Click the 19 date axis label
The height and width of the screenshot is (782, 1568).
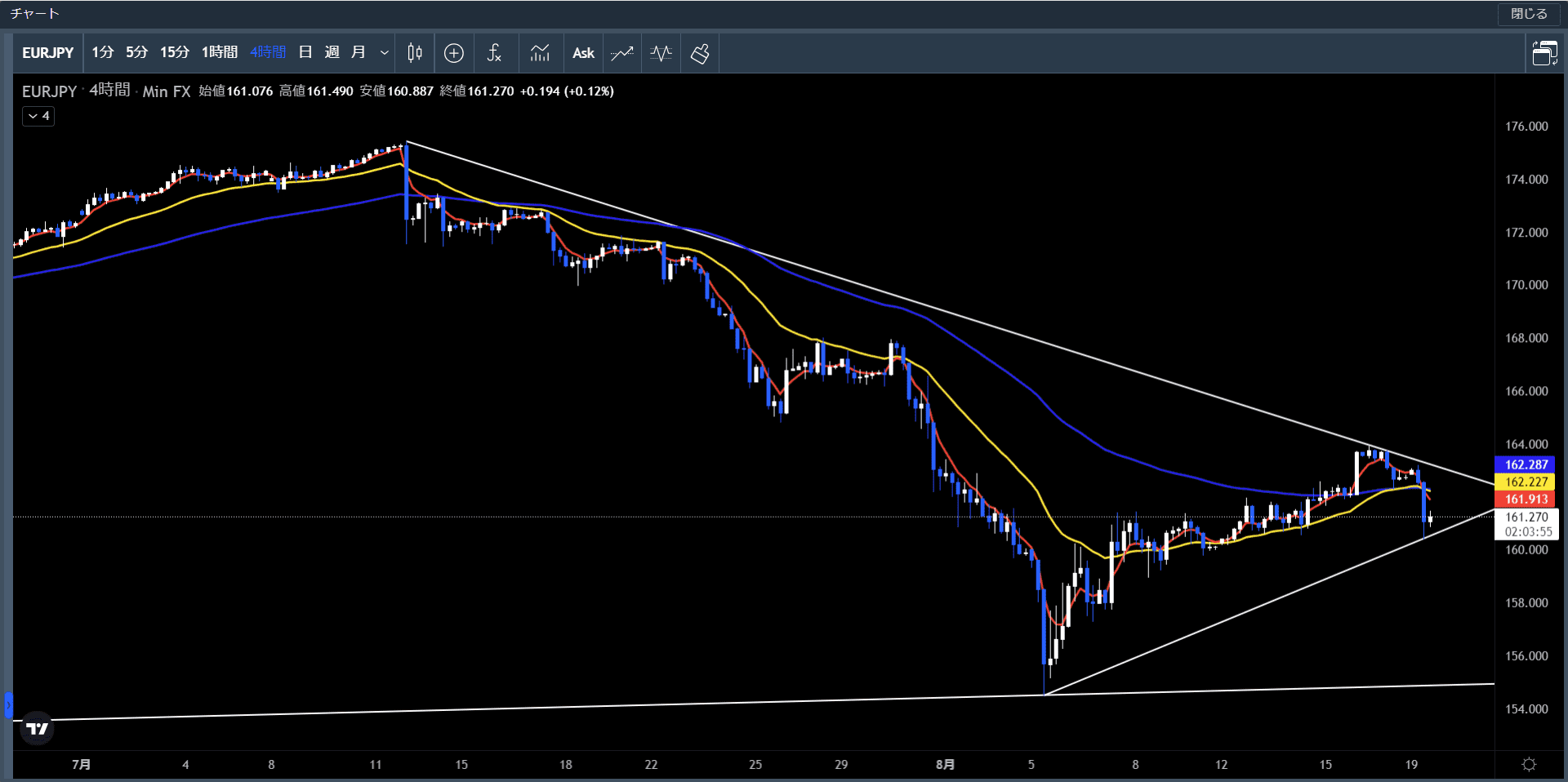coord(1411,764)
